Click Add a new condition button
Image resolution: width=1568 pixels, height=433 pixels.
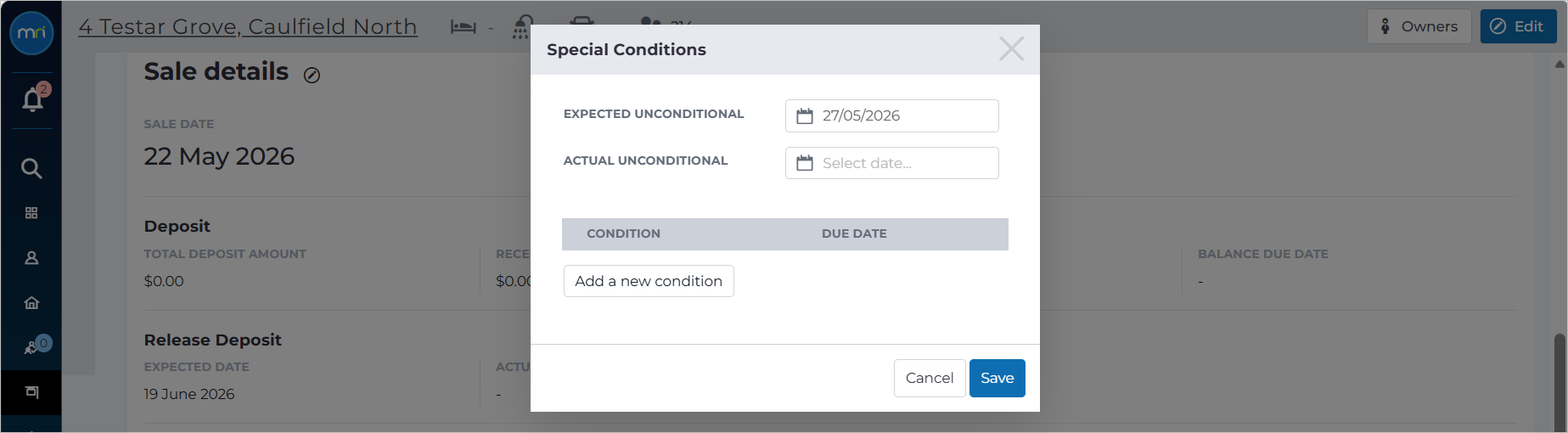tap(649, 281)
